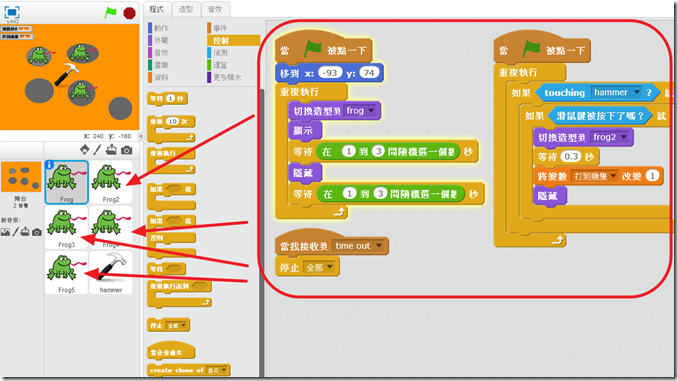
Task: Click the repeat 10 times palette block
Action: point(171,128)
